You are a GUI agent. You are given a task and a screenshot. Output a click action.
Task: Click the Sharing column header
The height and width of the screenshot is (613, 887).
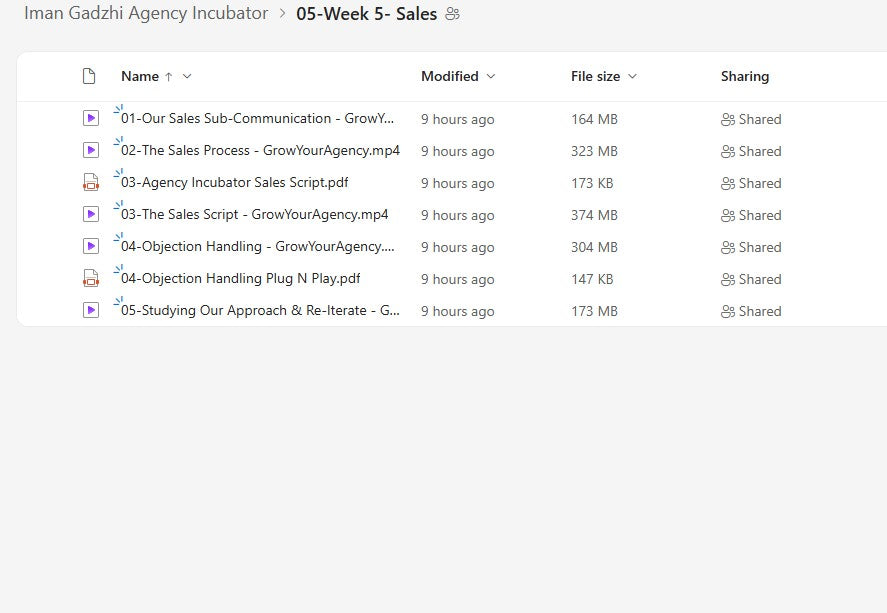pos(745,76)
